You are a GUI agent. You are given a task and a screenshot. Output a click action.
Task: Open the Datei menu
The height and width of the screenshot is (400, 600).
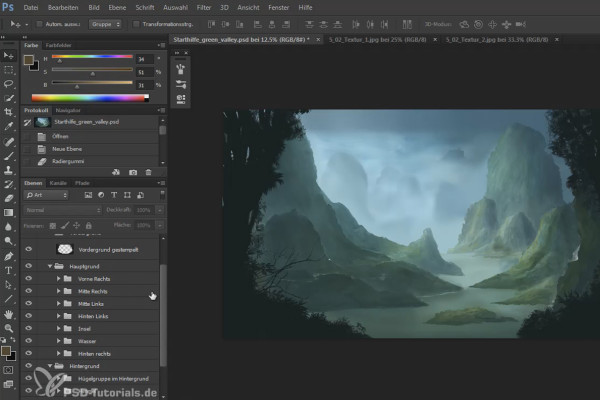[x=31, y=8]
